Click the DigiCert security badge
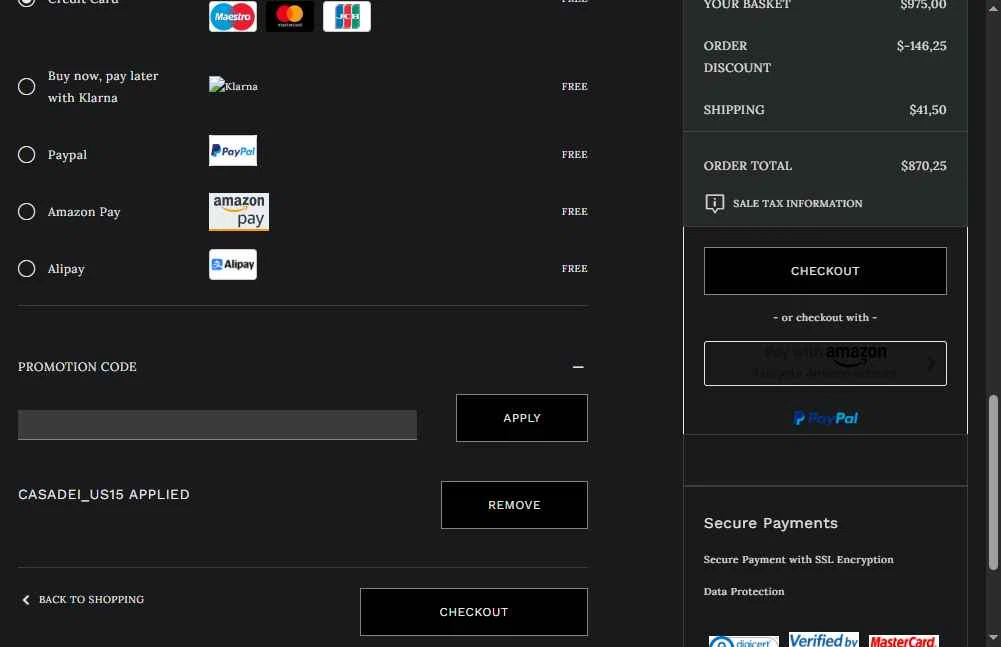 point(744,641)
